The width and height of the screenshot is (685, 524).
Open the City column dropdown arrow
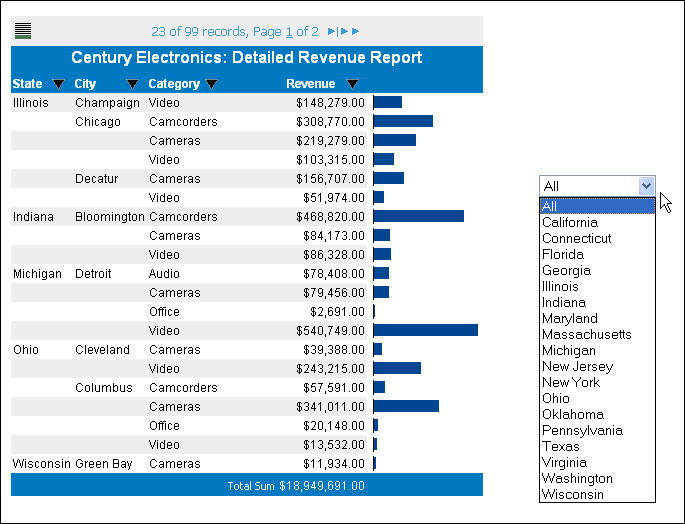pyautogui.click(x=132, y=84)
